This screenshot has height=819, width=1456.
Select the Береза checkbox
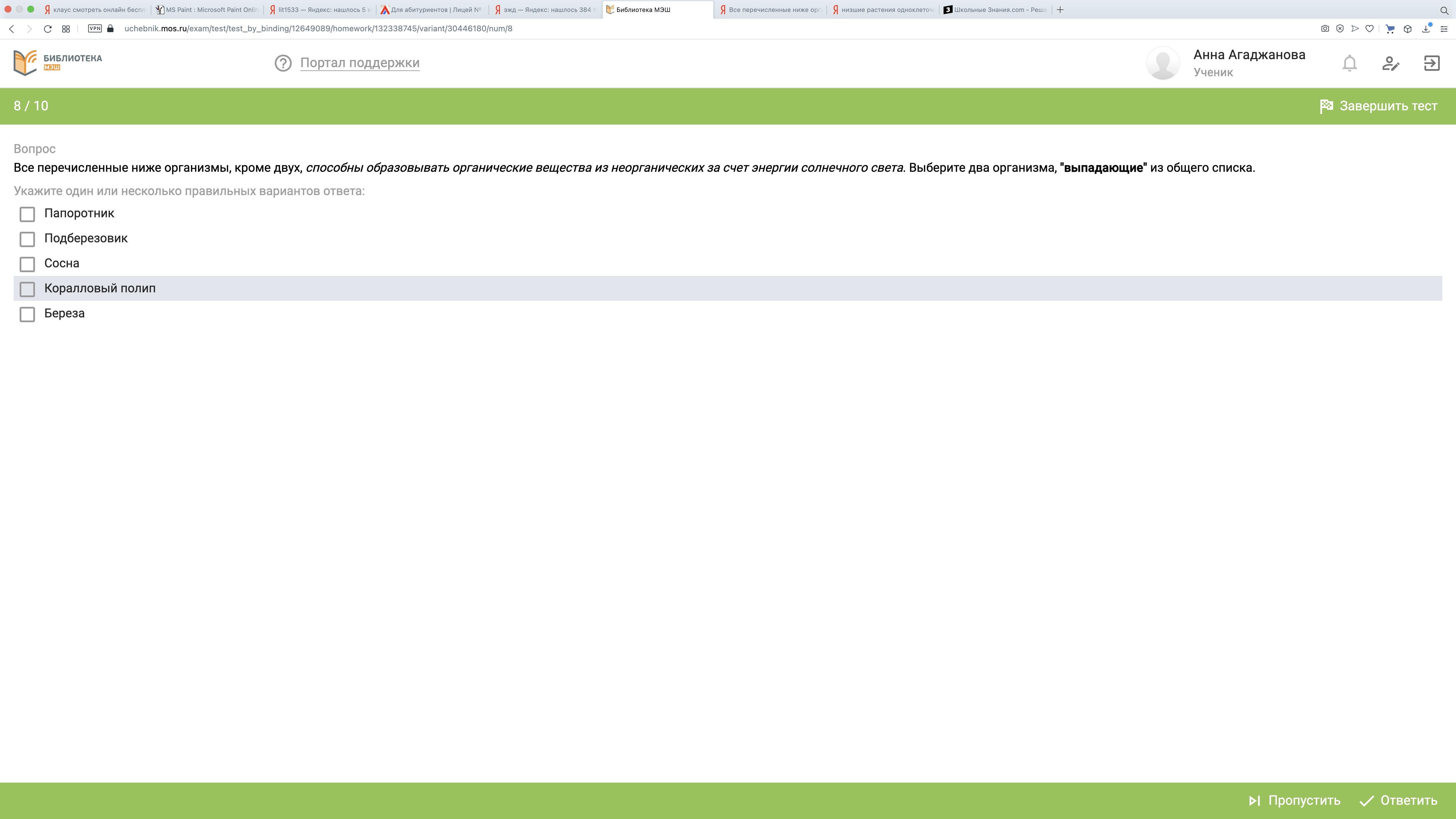point(27,314)
